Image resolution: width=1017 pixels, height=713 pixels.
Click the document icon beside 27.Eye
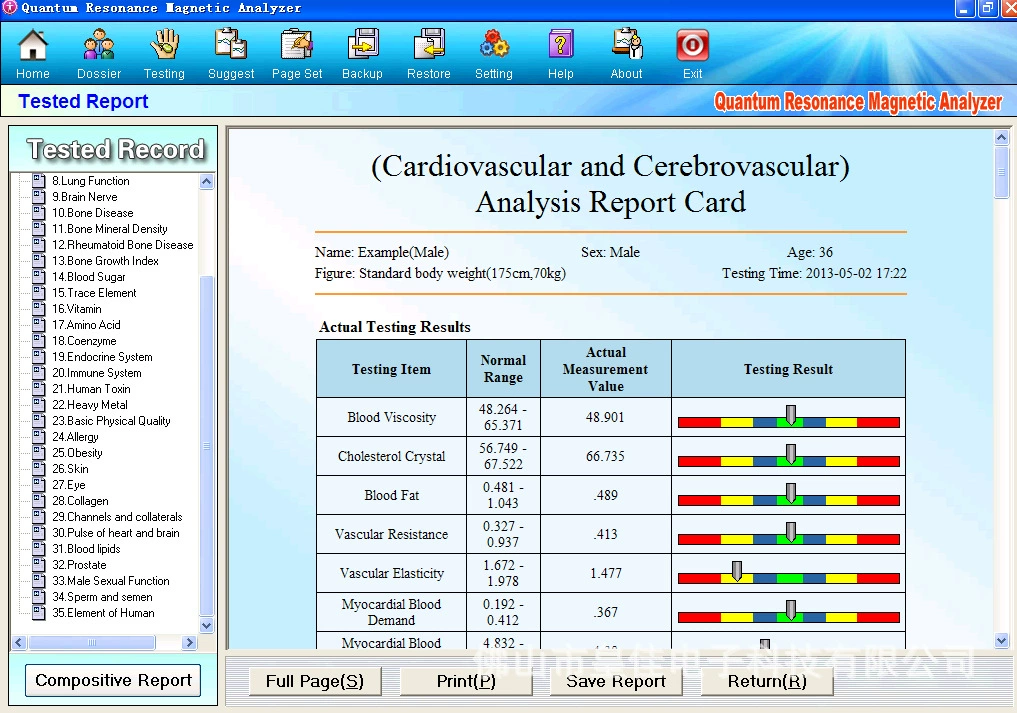point(39,485)
